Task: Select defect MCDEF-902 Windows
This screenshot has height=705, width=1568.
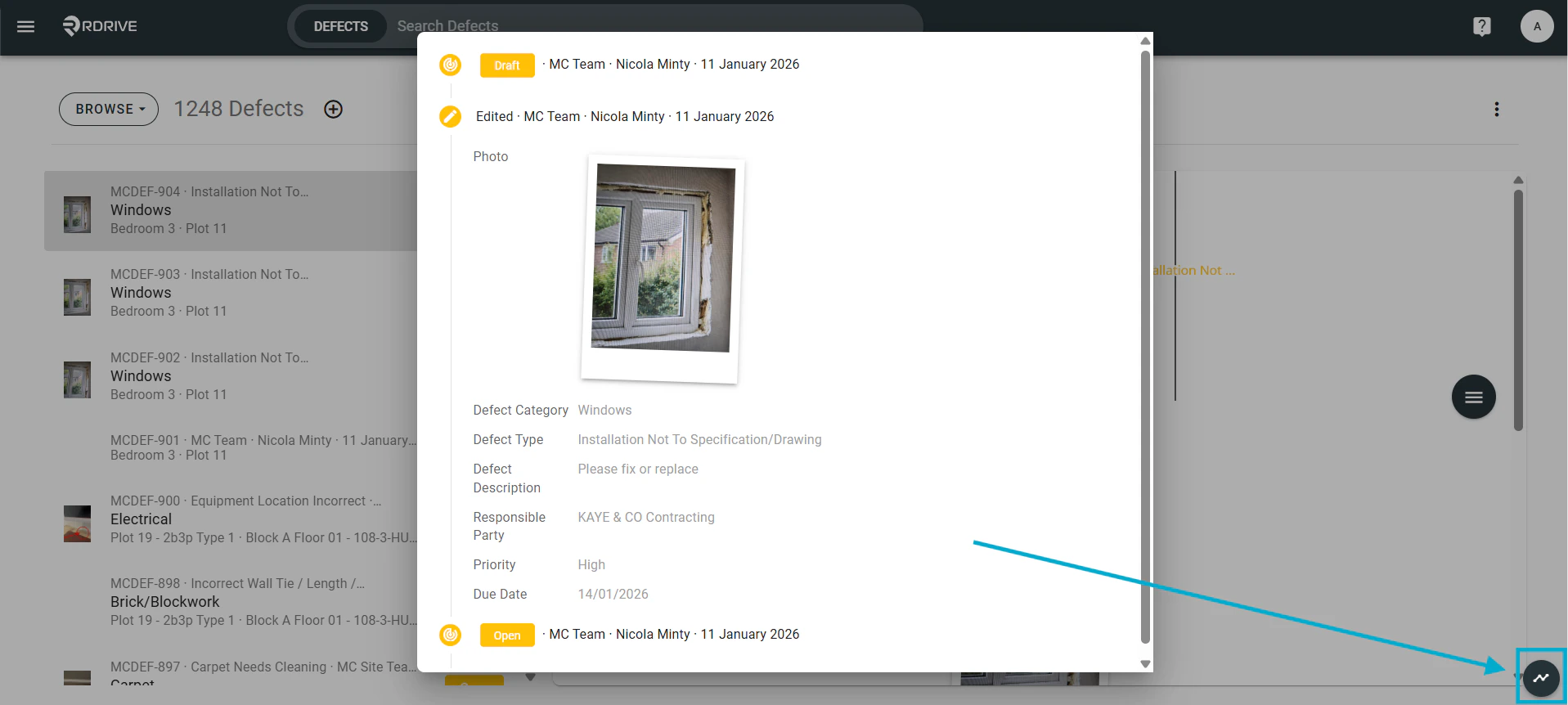Action: point(231,376)
